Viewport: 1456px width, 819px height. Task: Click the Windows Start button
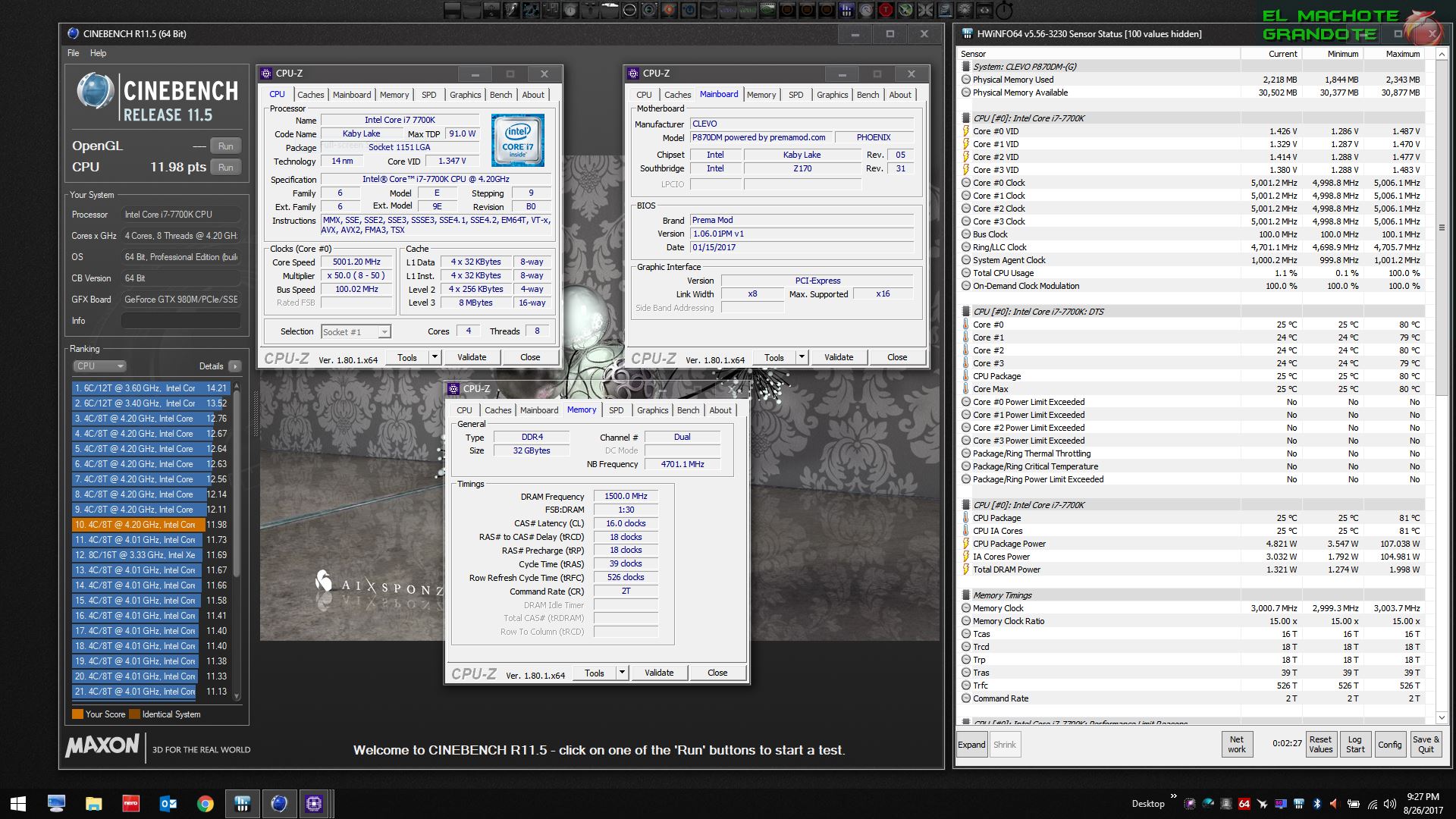(x=18, y=804)
